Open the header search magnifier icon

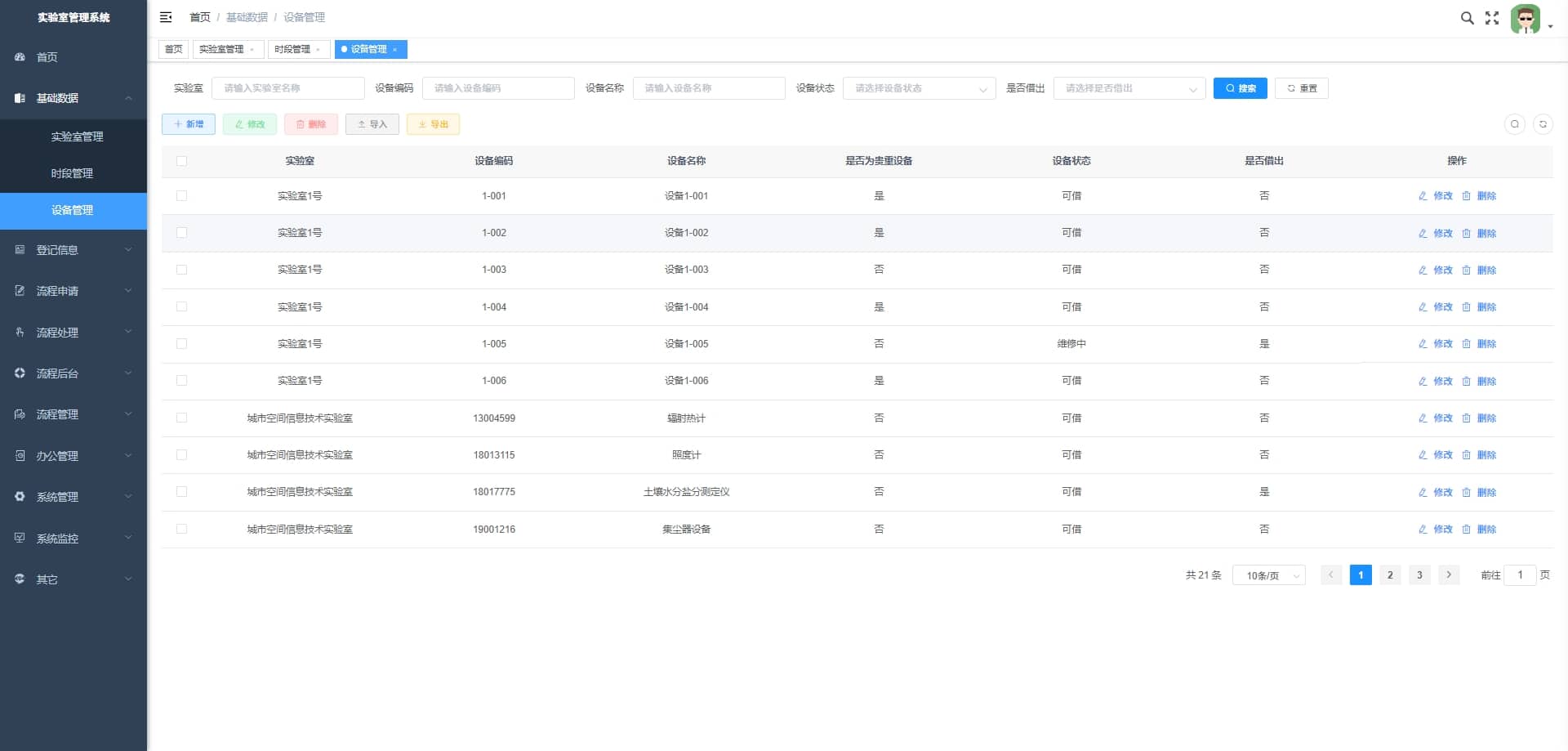coord(1467,18)
